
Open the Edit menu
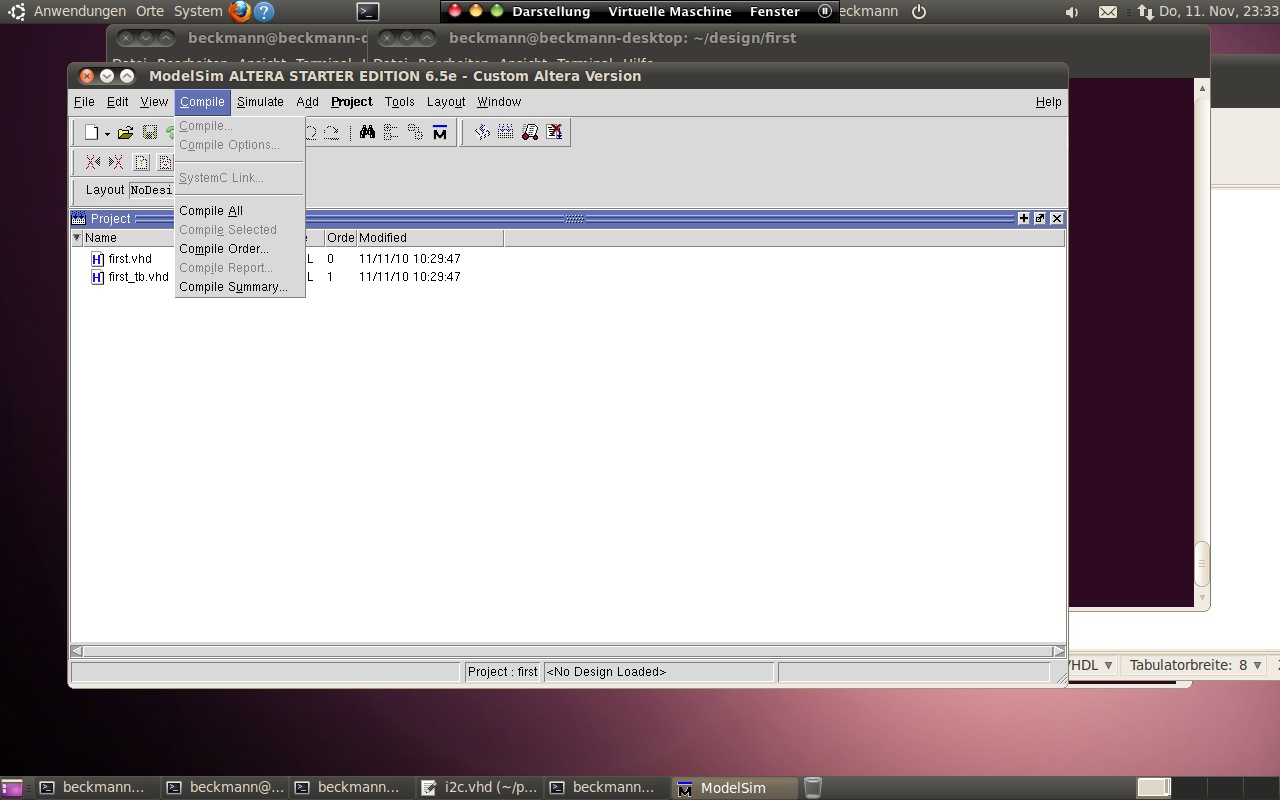click(x=117, y=102)
